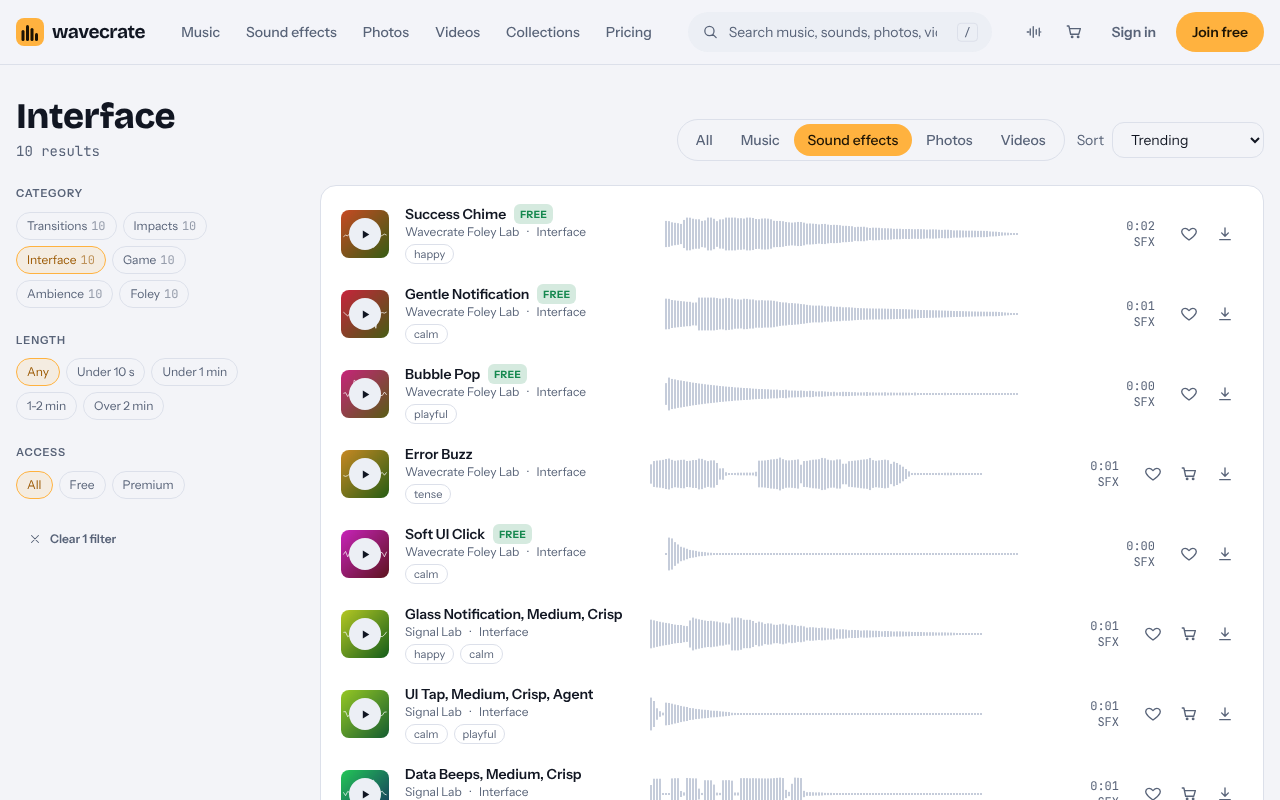This screenshot has width=1280, height=800.
Task: Like the Gentle Notification sound
Action: tap(1189, 314)
